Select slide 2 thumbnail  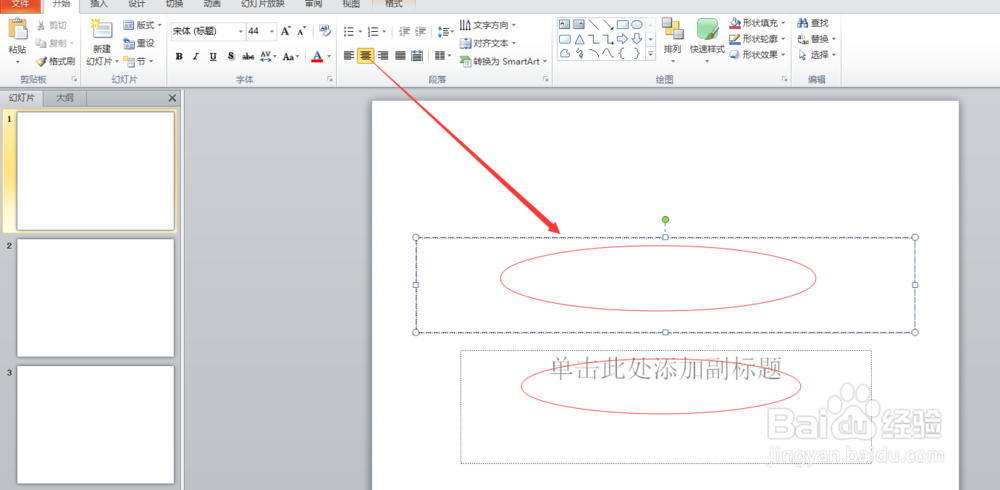[96, 298]
